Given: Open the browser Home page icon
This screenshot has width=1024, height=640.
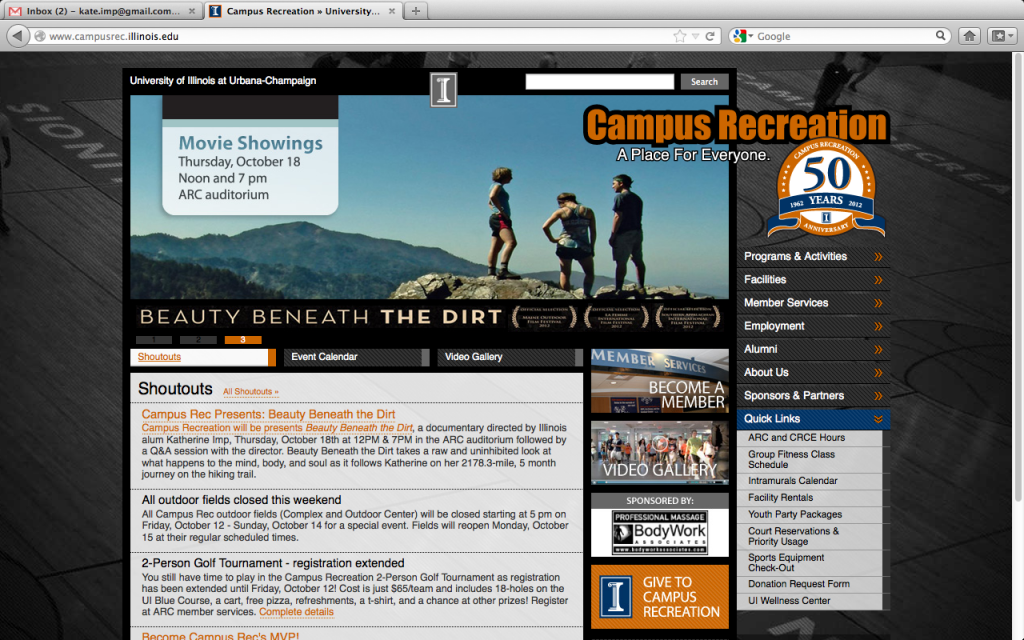Looking at the screenshot, I should point(969,36).
